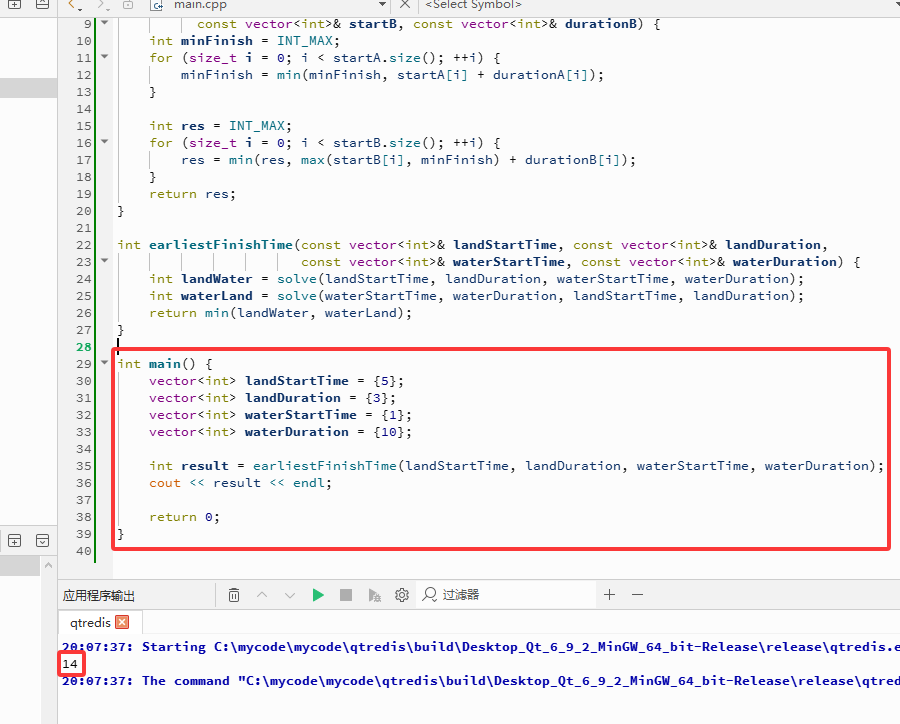Click the sidebar scrollbar up arrow

(49, 566)
